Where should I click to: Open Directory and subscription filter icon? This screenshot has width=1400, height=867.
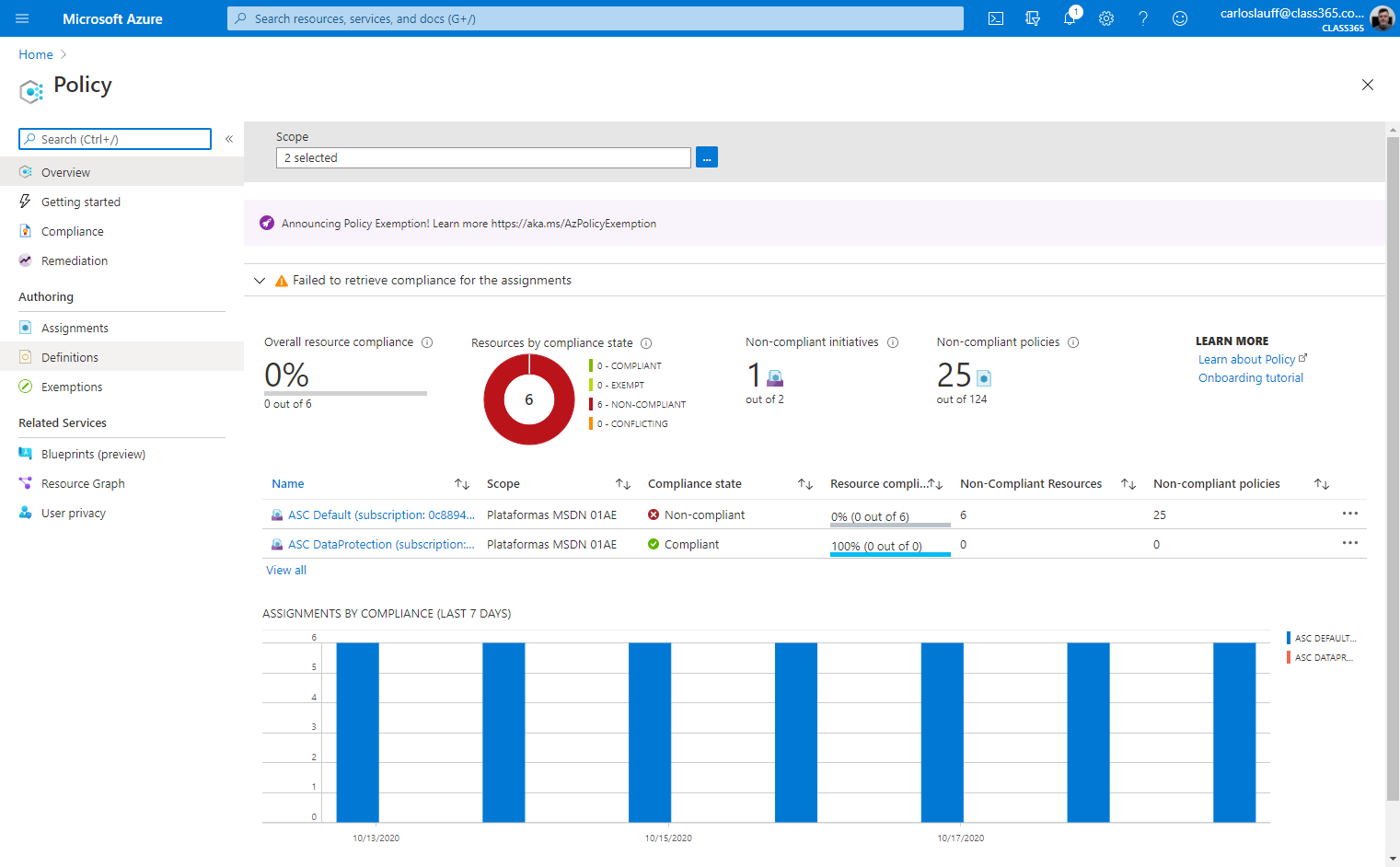click(x=1033, y=18)
